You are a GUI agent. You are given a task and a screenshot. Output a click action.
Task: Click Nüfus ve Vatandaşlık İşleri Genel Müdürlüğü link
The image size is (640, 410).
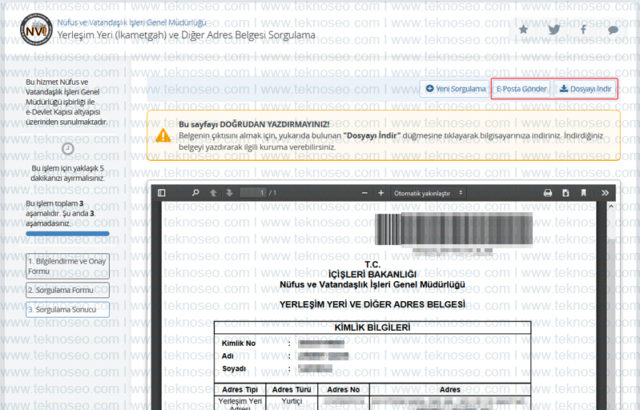(131, 22)
